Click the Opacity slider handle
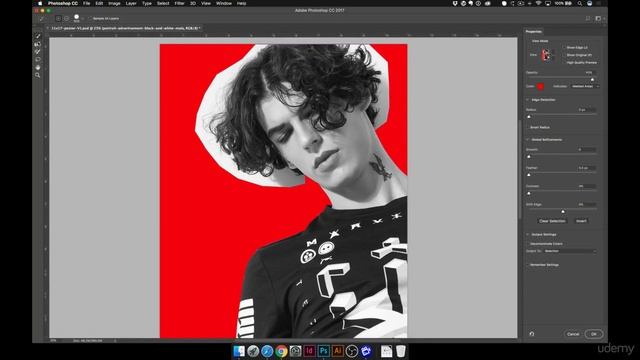640x360 pixels. pyautogui.click(x=592, y=79)
